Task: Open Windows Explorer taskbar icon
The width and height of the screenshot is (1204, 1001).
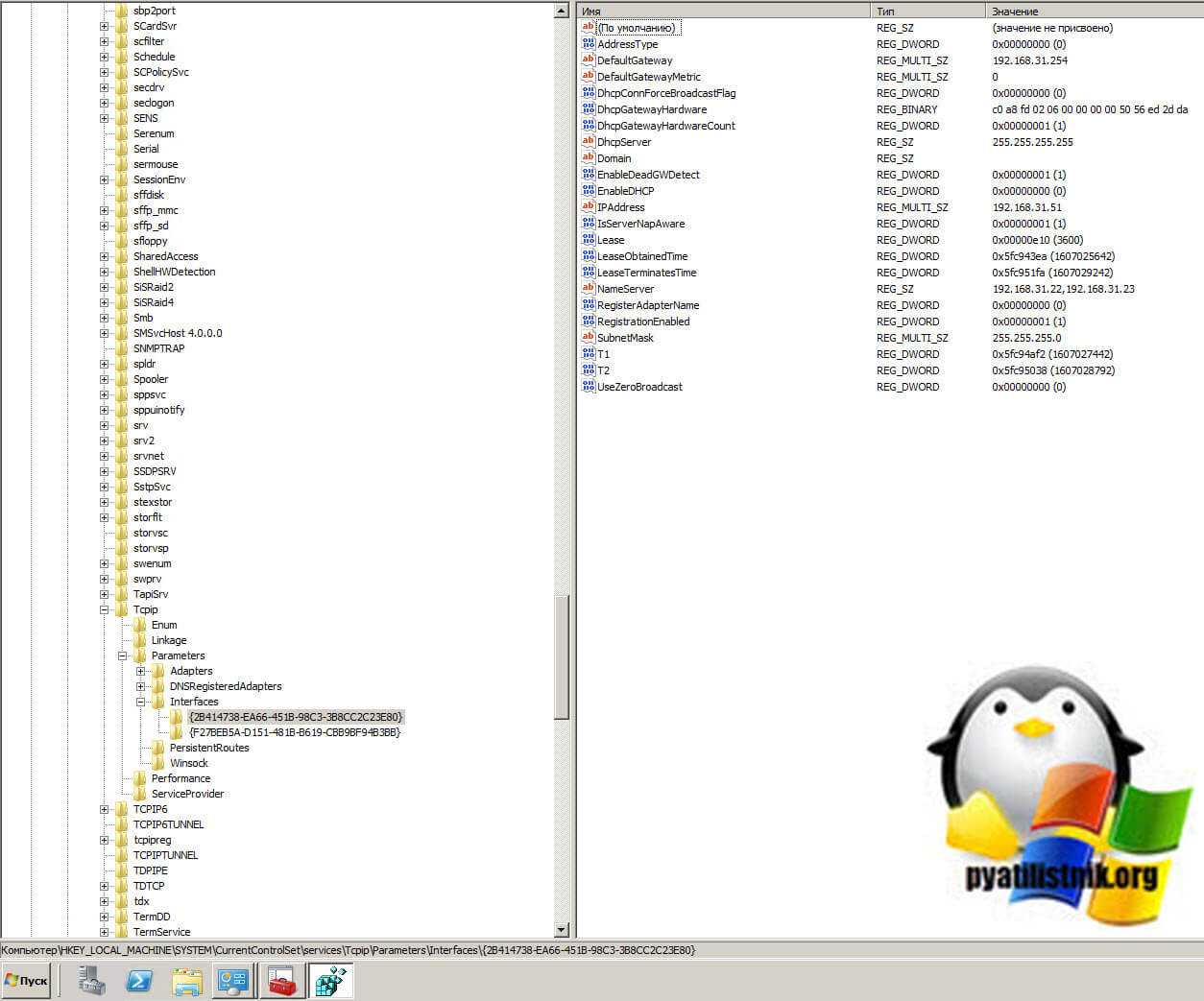Action: point(186,981)
